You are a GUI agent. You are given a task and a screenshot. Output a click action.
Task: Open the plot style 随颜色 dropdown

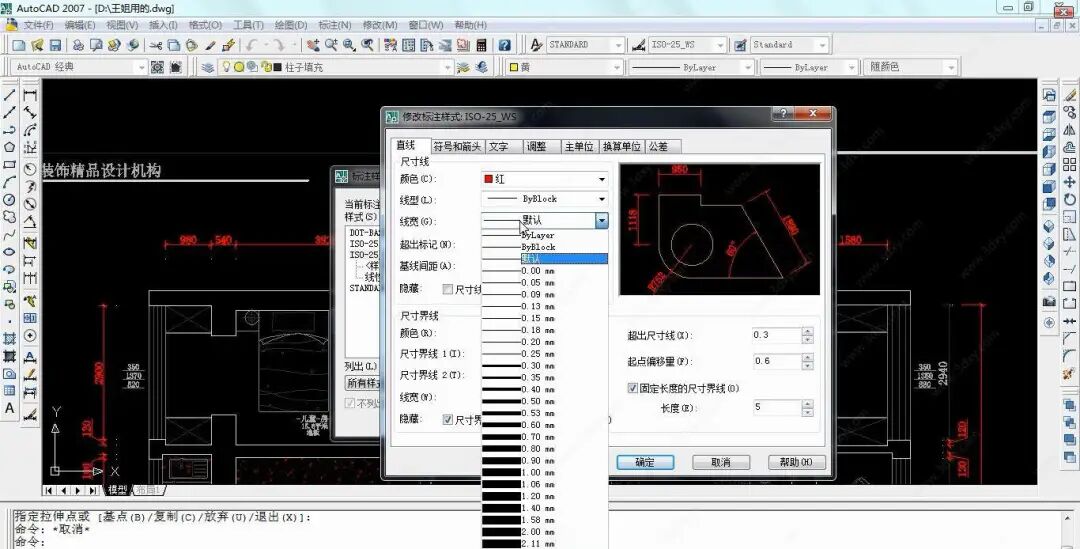pos(911,67)
